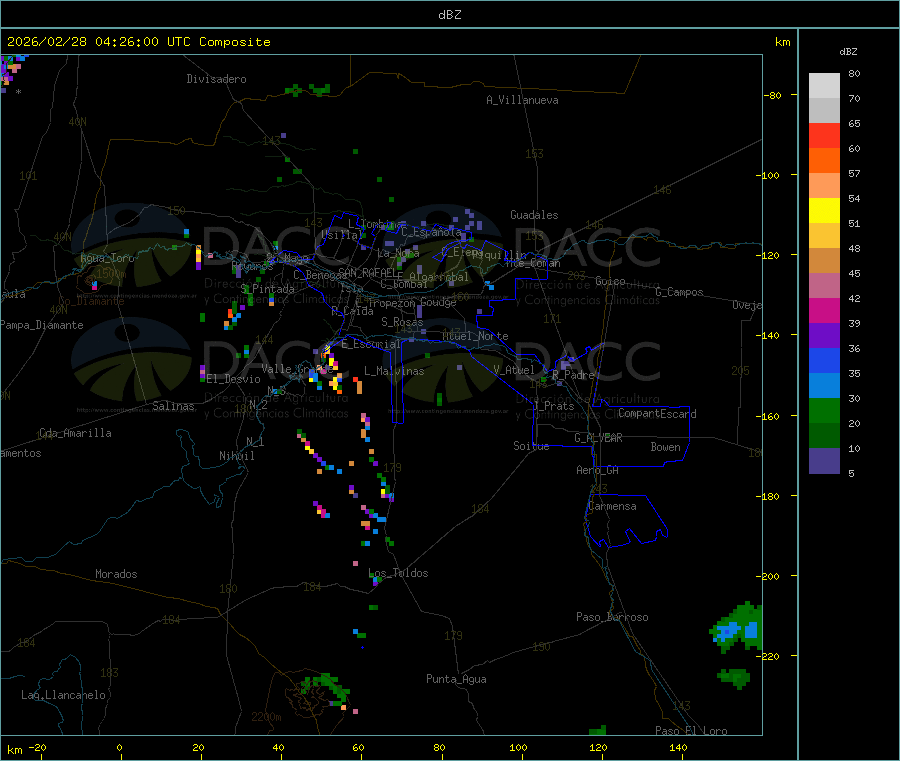The height and width of the screenshot is (761, 900).
Task: Click the Agua_Toro location label
Action: pos(107,258)
